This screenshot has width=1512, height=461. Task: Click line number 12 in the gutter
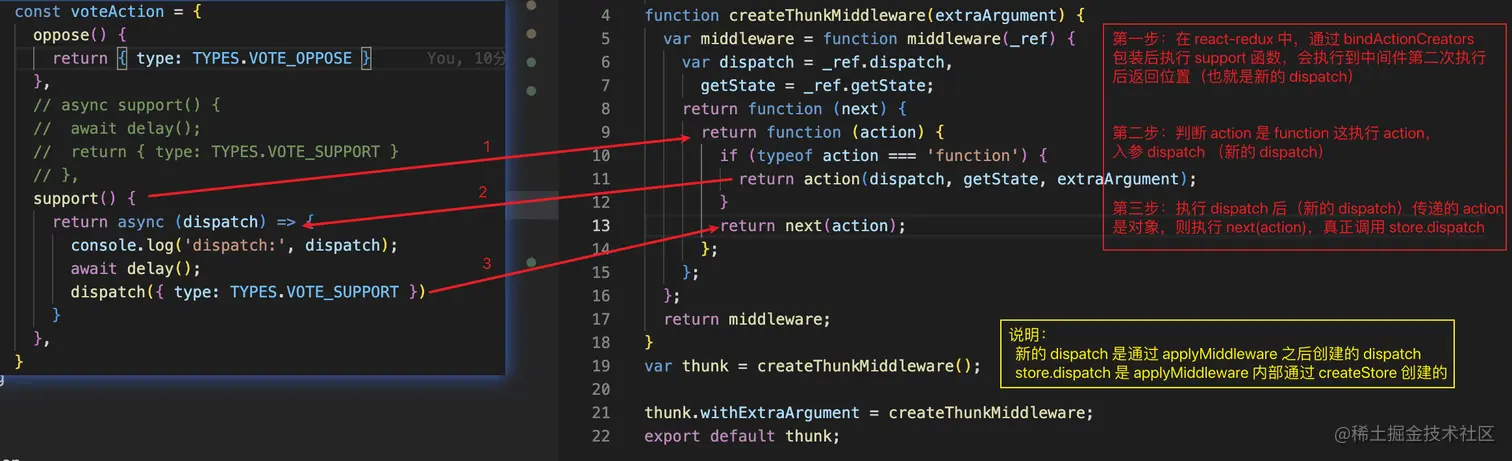point(600,202)
